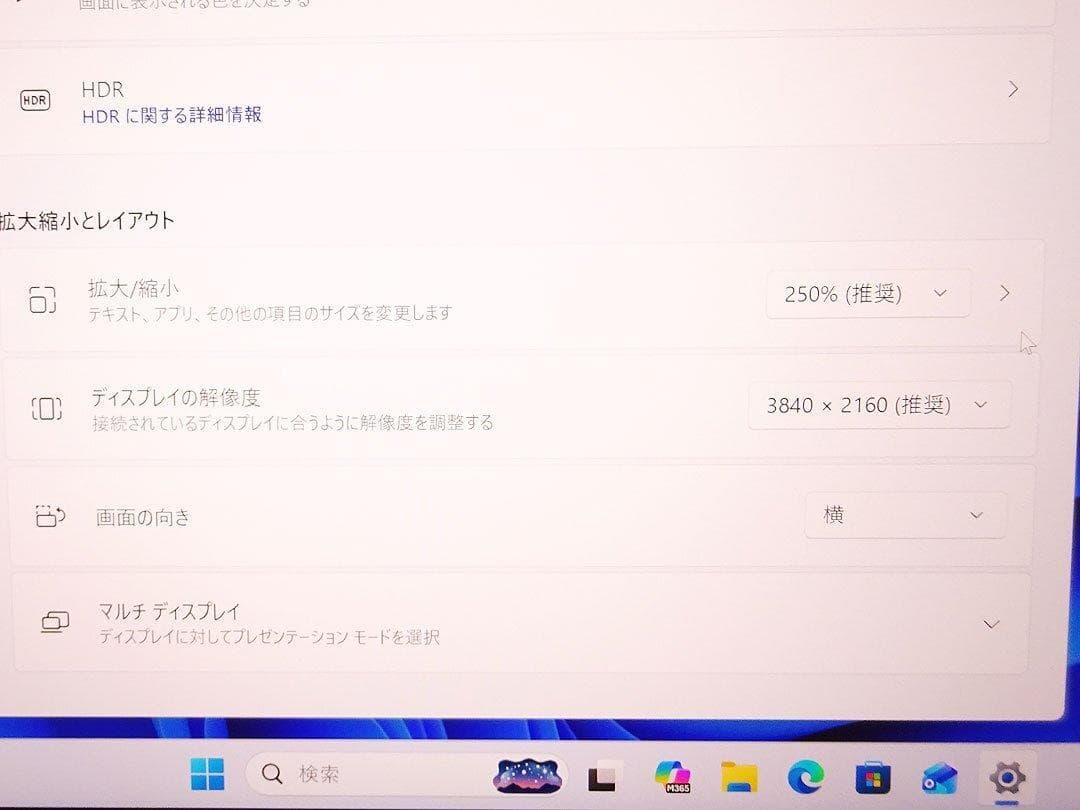Open the 250% (推奨) scaling dropdown

click(867, 293)
